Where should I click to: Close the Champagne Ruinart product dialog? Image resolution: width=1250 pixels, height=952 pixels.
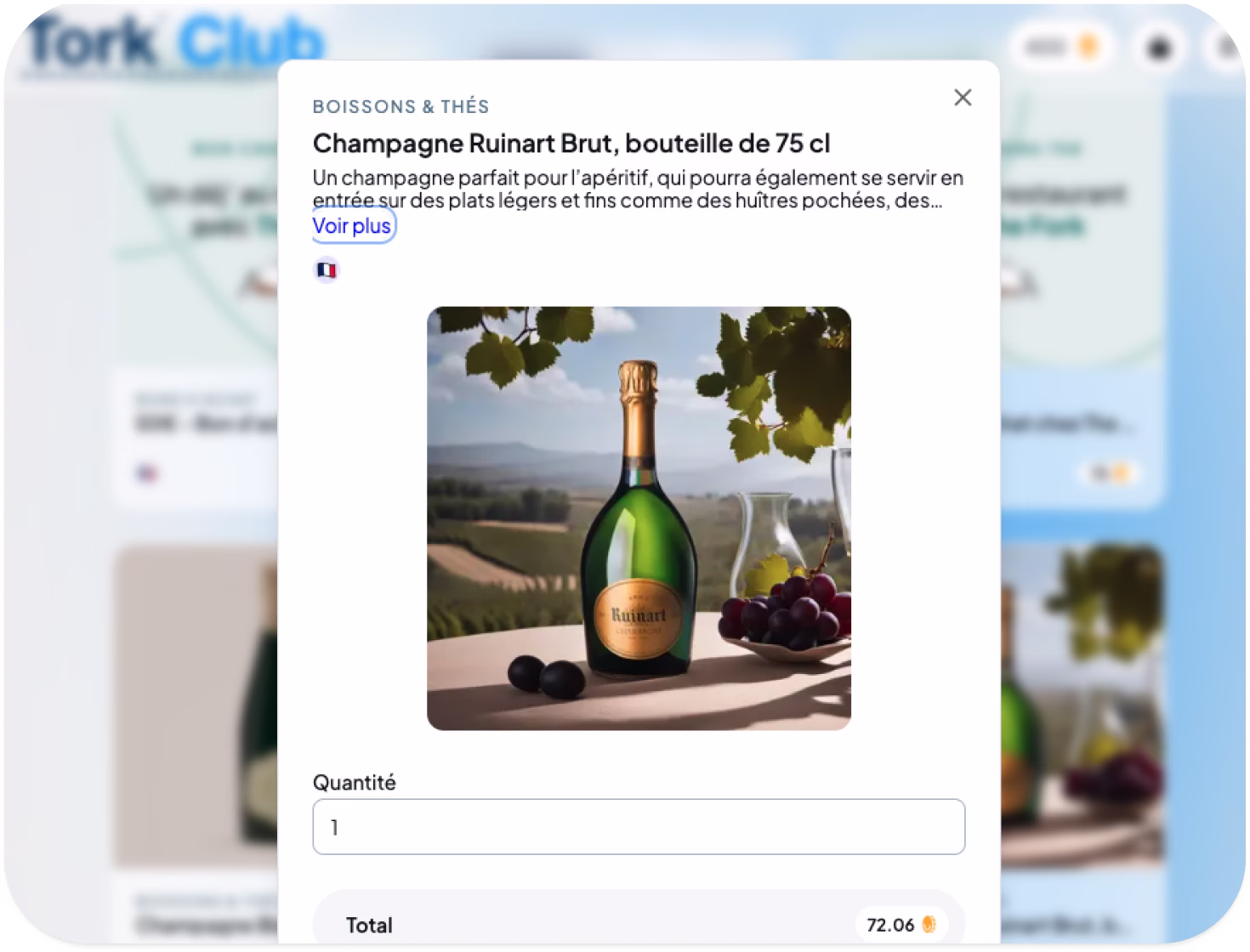click(x=963, y=98)
